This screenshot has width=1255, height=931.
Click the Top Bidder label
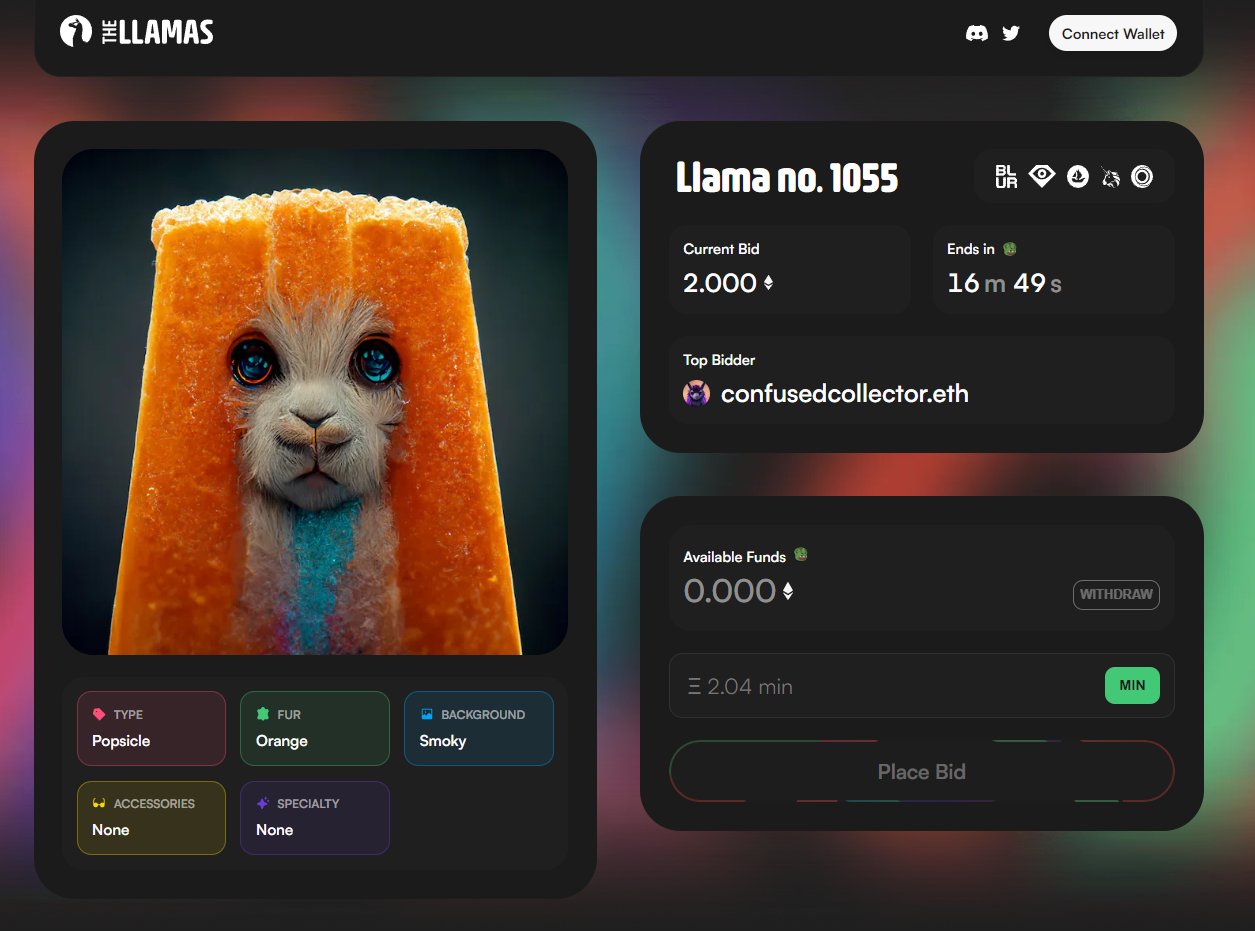(x=719, y=360)
